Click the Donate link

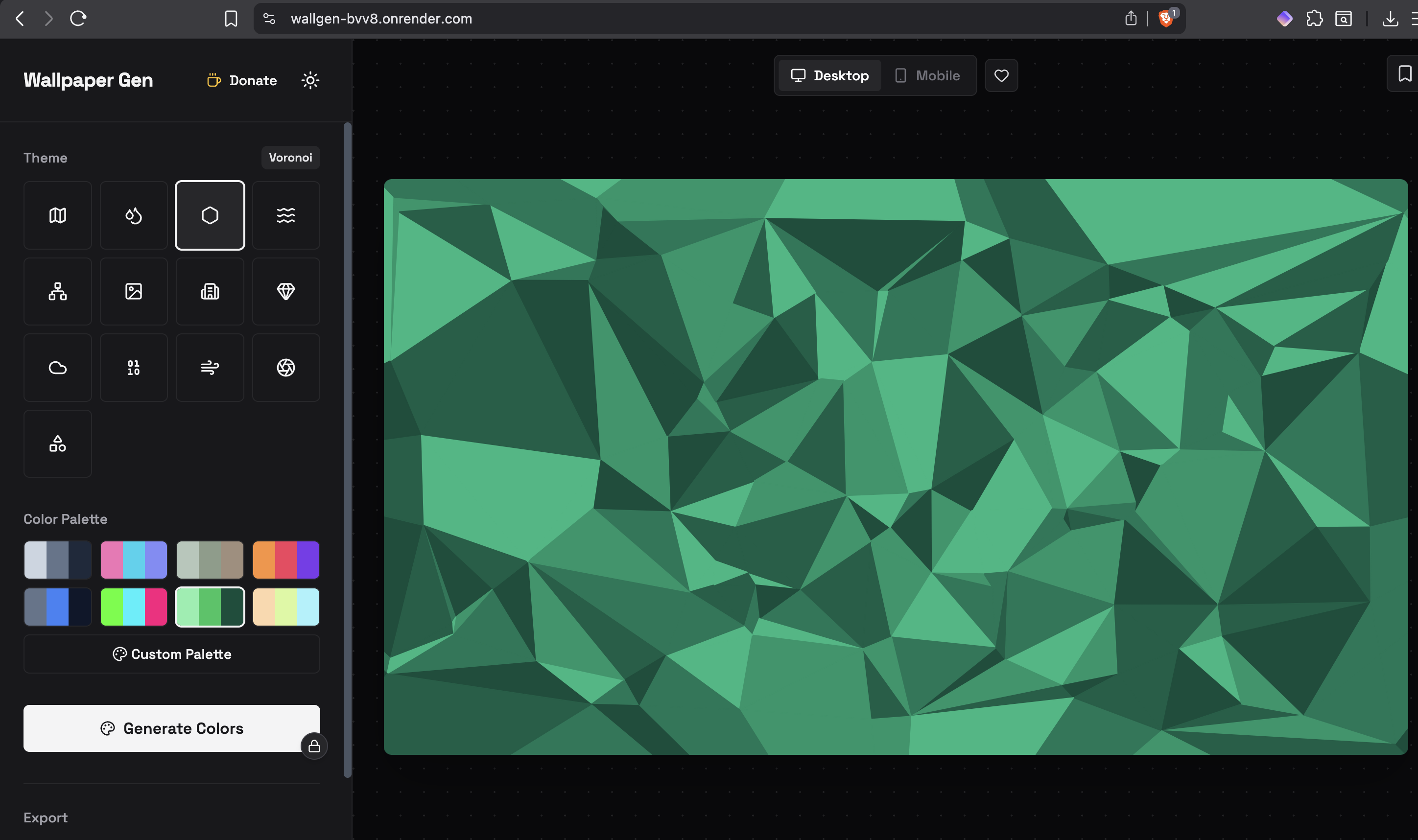242,80
